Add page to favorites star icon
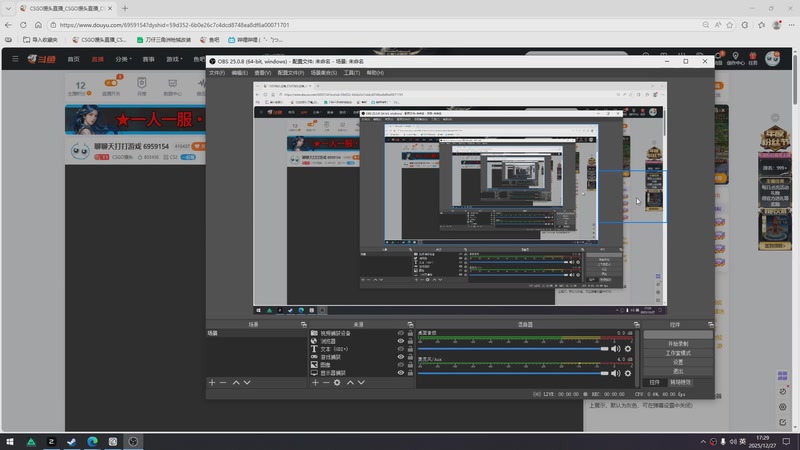The height and width of the screenshot is (450, 800). [730, 24]
